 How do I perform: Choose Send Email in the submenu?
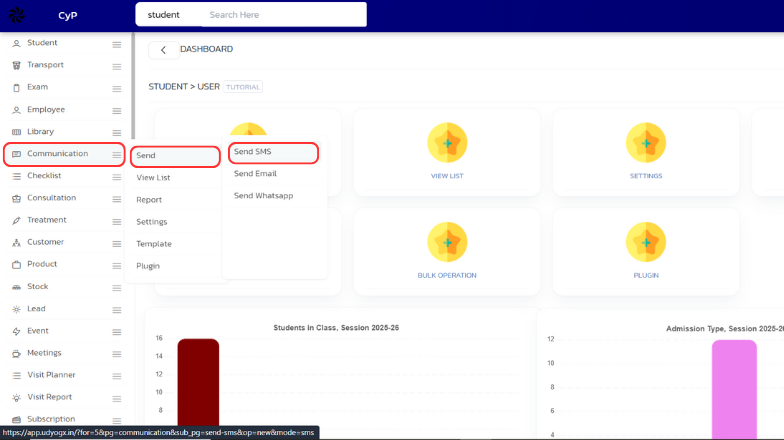(x=255, y=174)
